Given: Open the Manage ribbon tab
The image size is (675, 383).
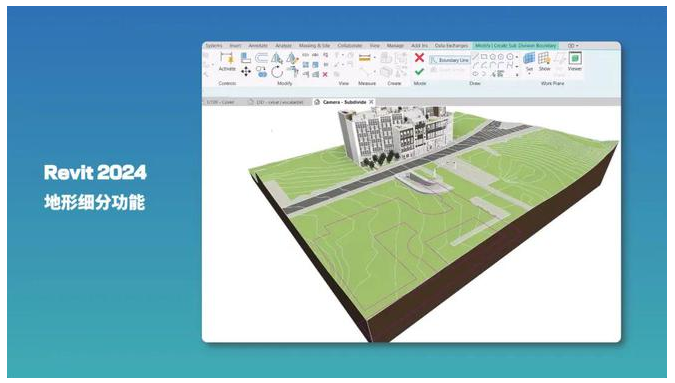Looking at the screenshot, I should pos(395,46).
